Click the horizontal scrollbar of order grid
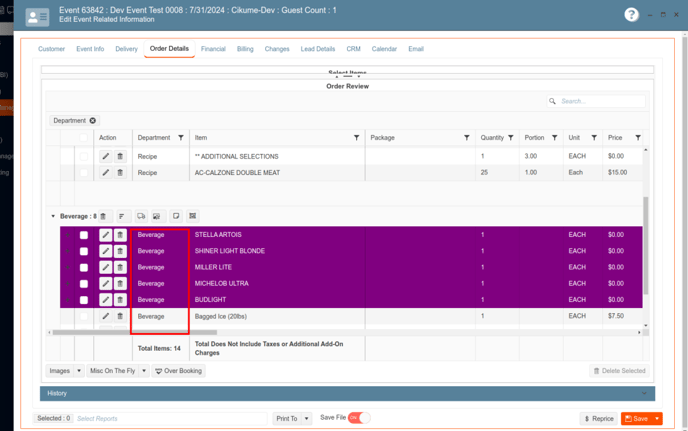The image size is (688, 431). [x=134, y=332]
